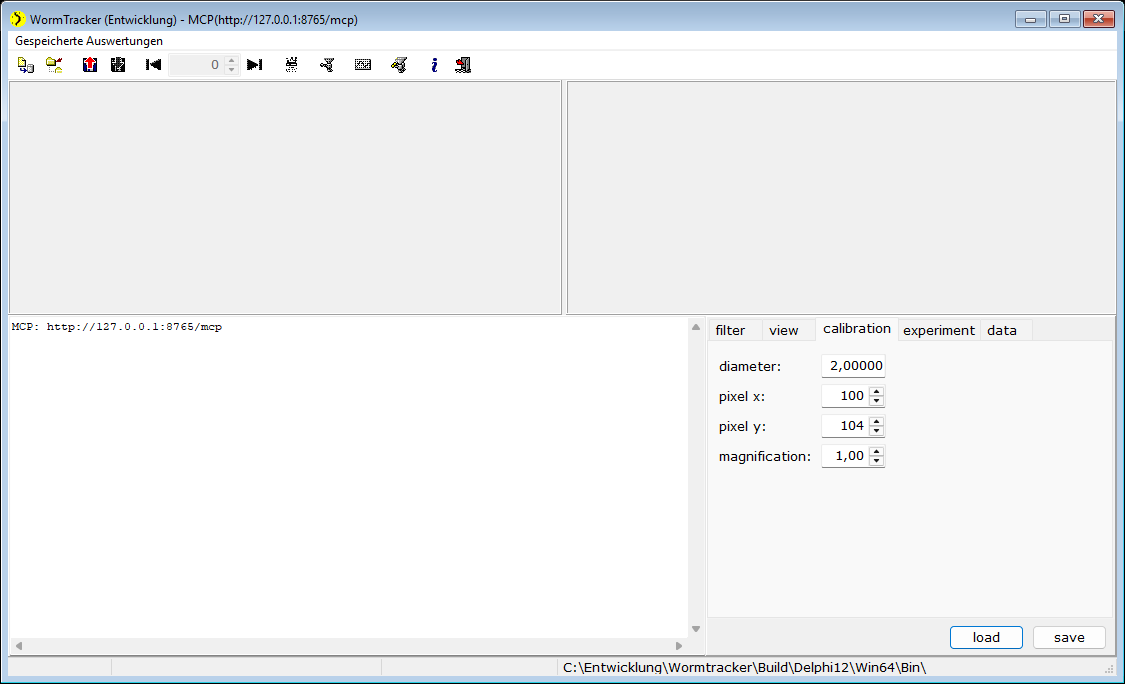Click the black filmstrip toolbar icon
Screen dimensions: 1125x684
click(118, 65)
